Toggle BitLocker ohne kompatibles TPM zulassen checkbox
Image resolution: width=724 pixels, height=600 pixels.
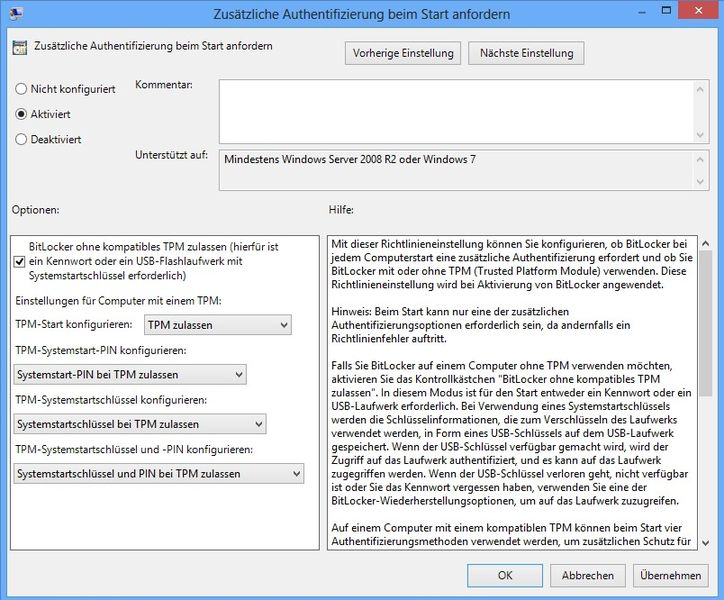(19, 262)
